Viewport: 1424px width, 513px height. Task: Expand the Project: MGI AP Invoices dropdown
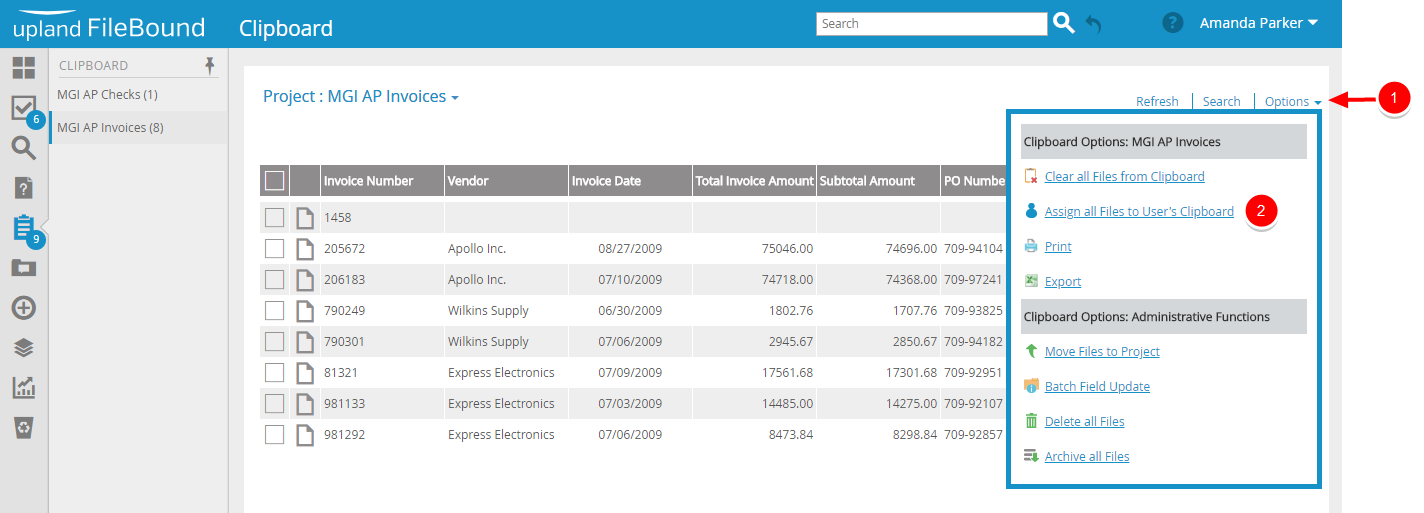pos(361,97)
